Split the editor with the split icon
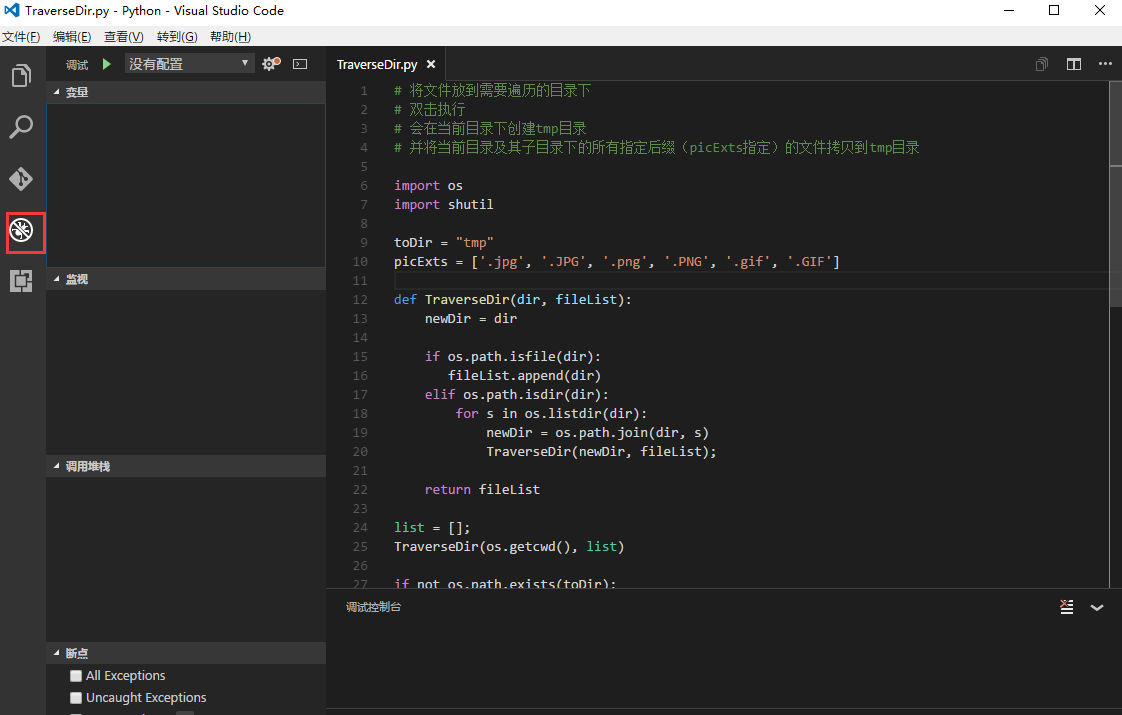Viewport: 1122px width, 715px height. [x=1073, y=64]
